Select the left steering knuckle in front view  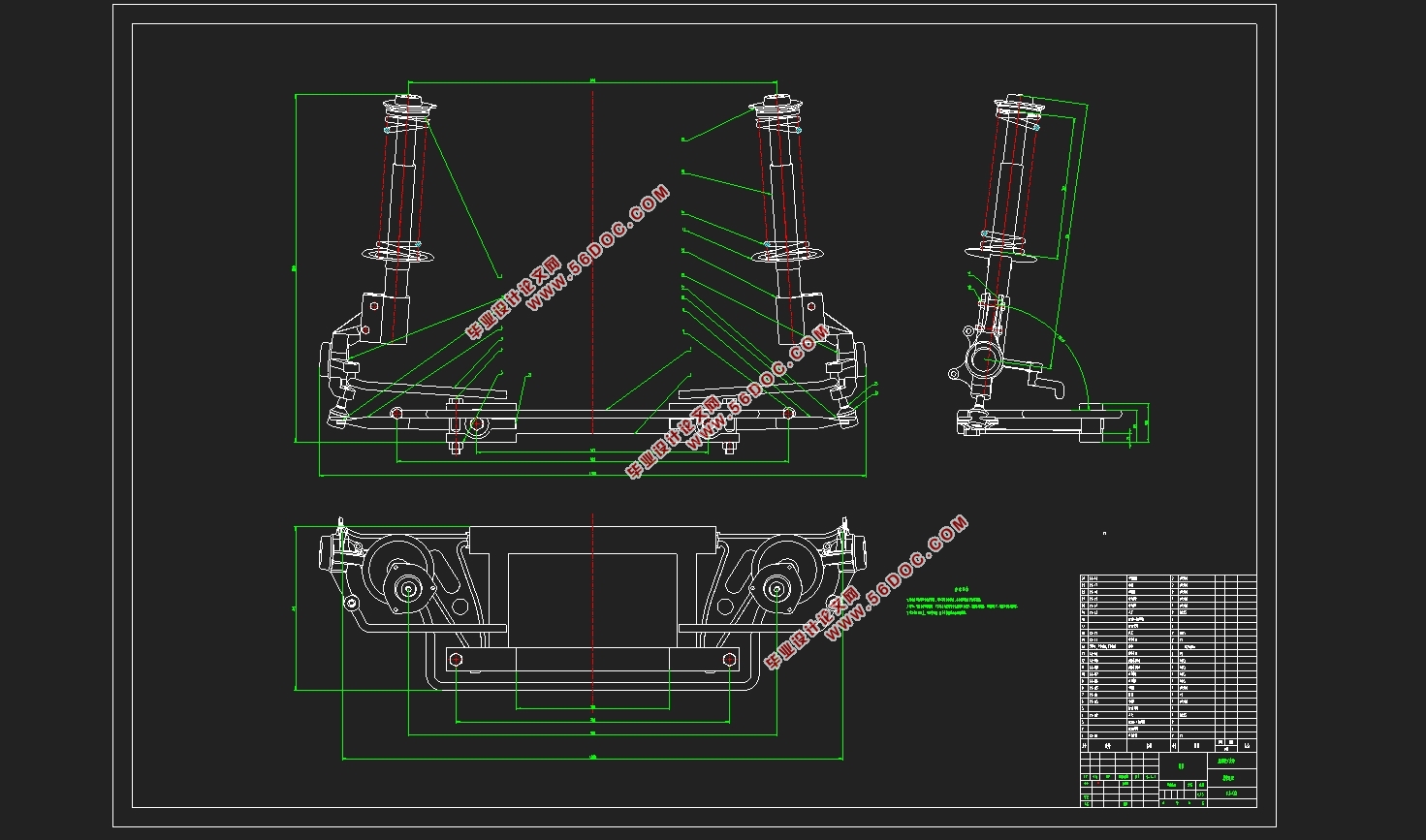click(x=337, y=365)
